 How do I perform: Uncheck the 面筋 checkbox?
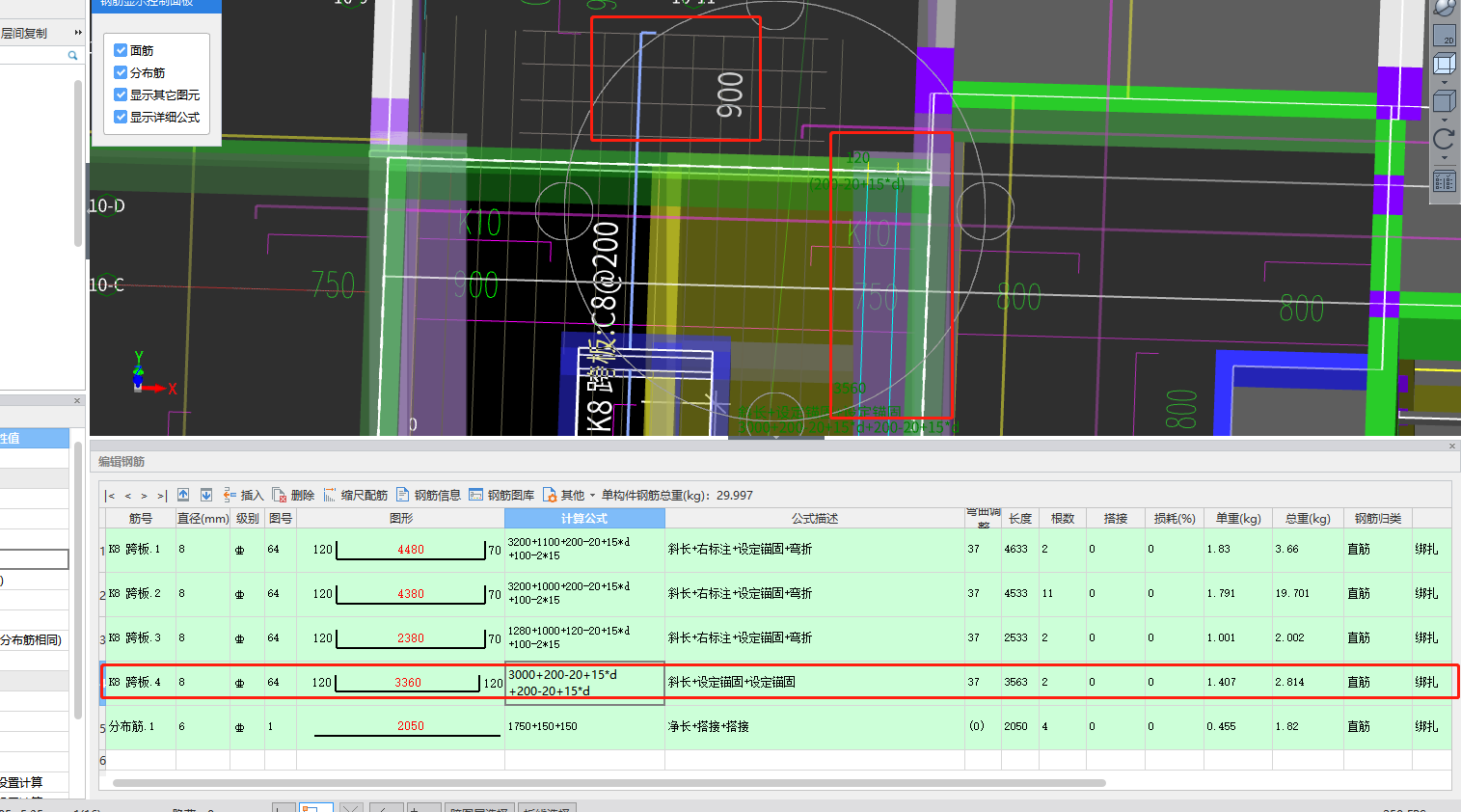pyautogui.click(x=121, y=50)
